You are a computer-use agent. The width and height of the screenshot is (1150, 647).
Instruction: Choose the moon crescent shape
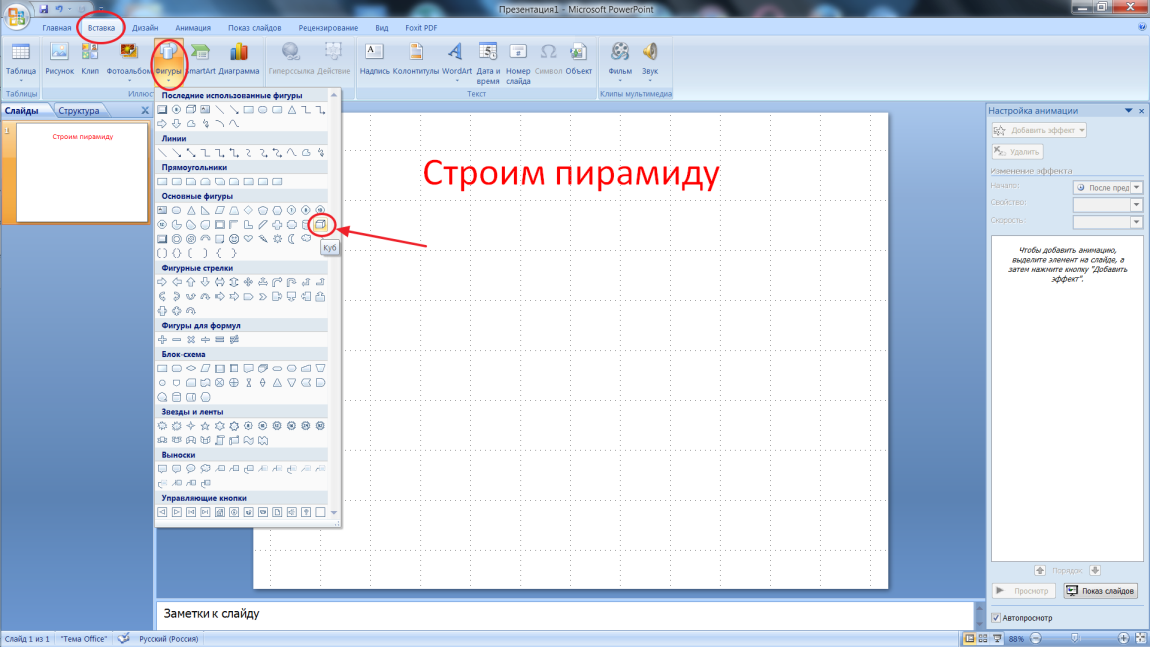[292, 239]
